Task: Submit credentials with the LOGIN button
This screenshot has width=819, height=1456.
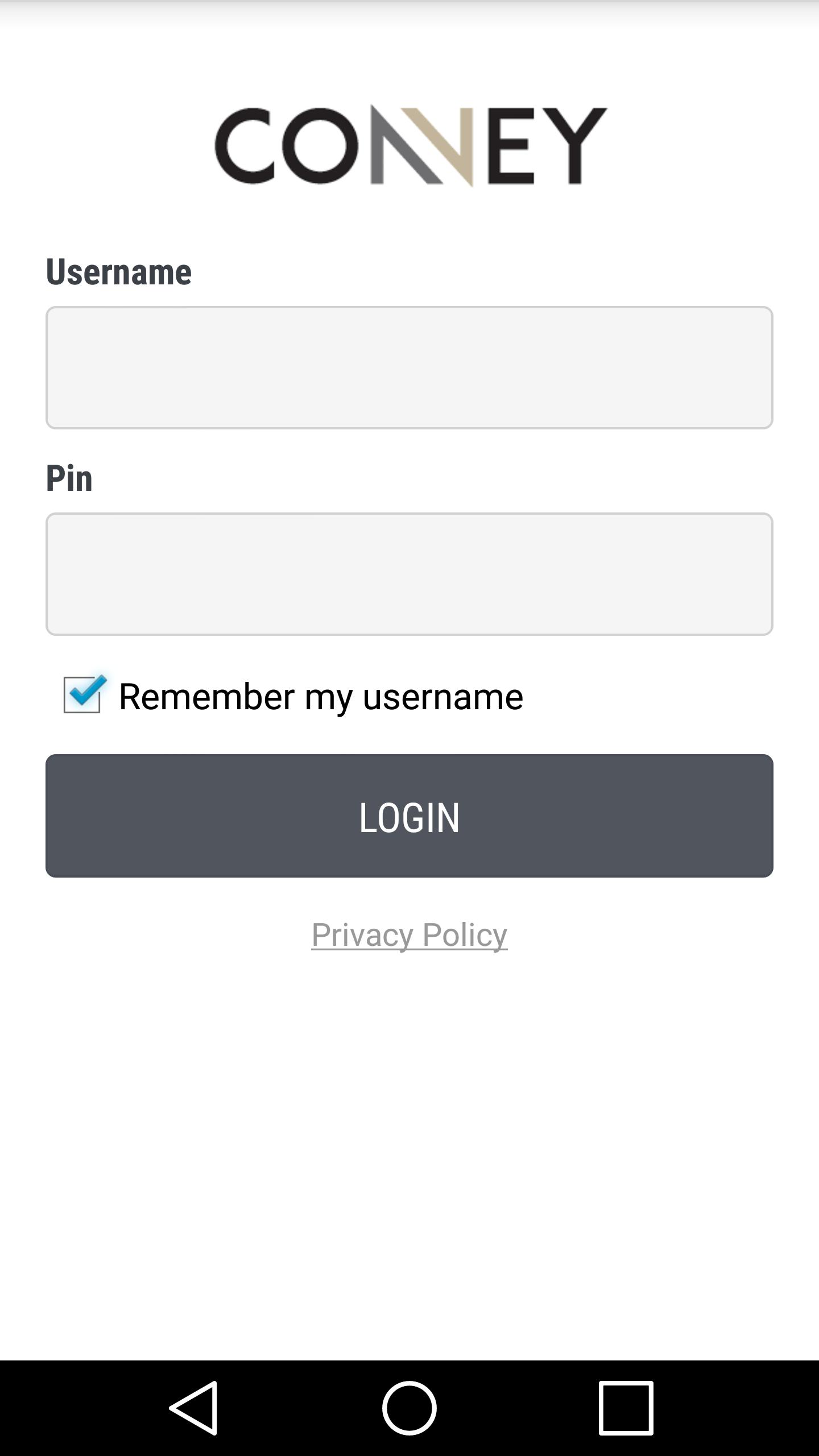Action: (x=409, y=816)
